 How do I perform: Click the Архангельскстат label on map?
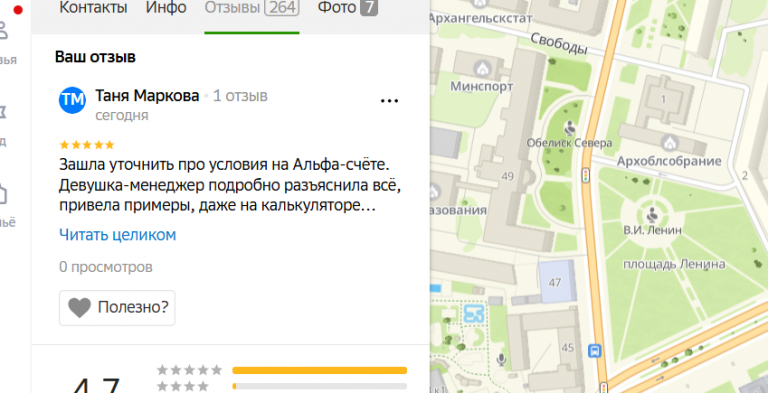tap(480, 18)
